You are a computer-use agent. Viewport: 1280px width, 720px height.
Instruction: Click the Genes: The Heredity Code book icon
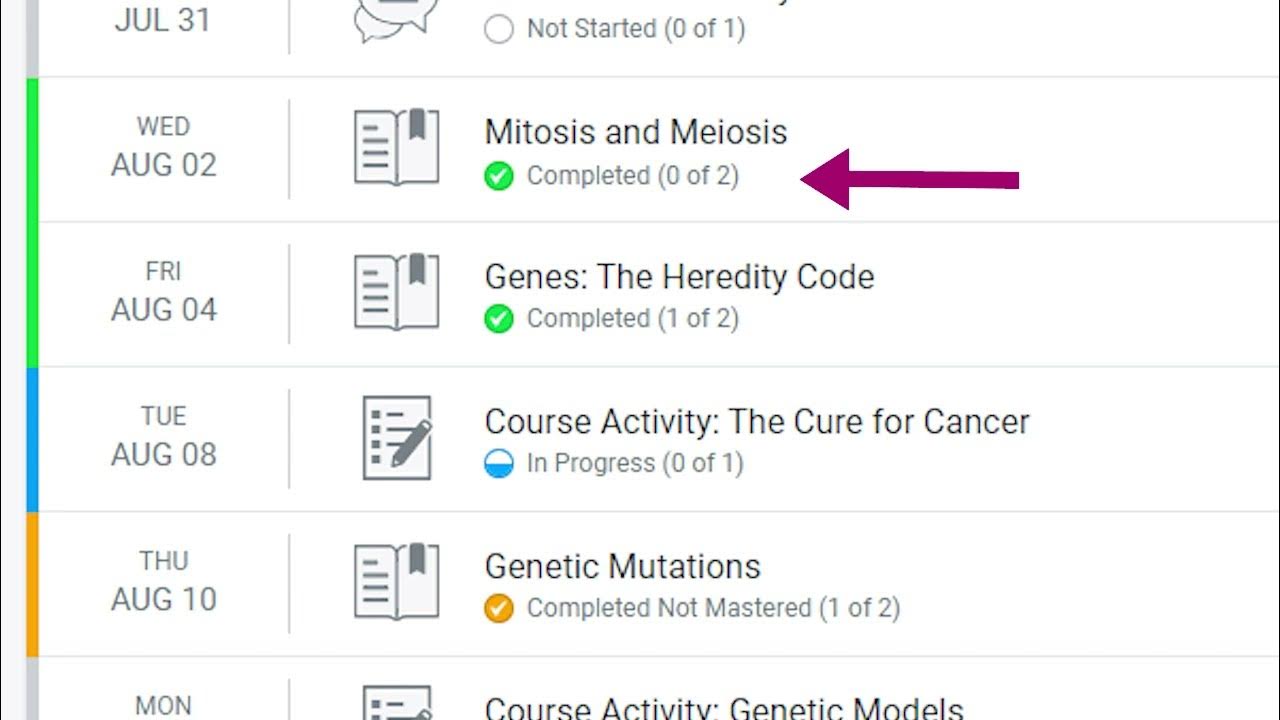[397, 292]
